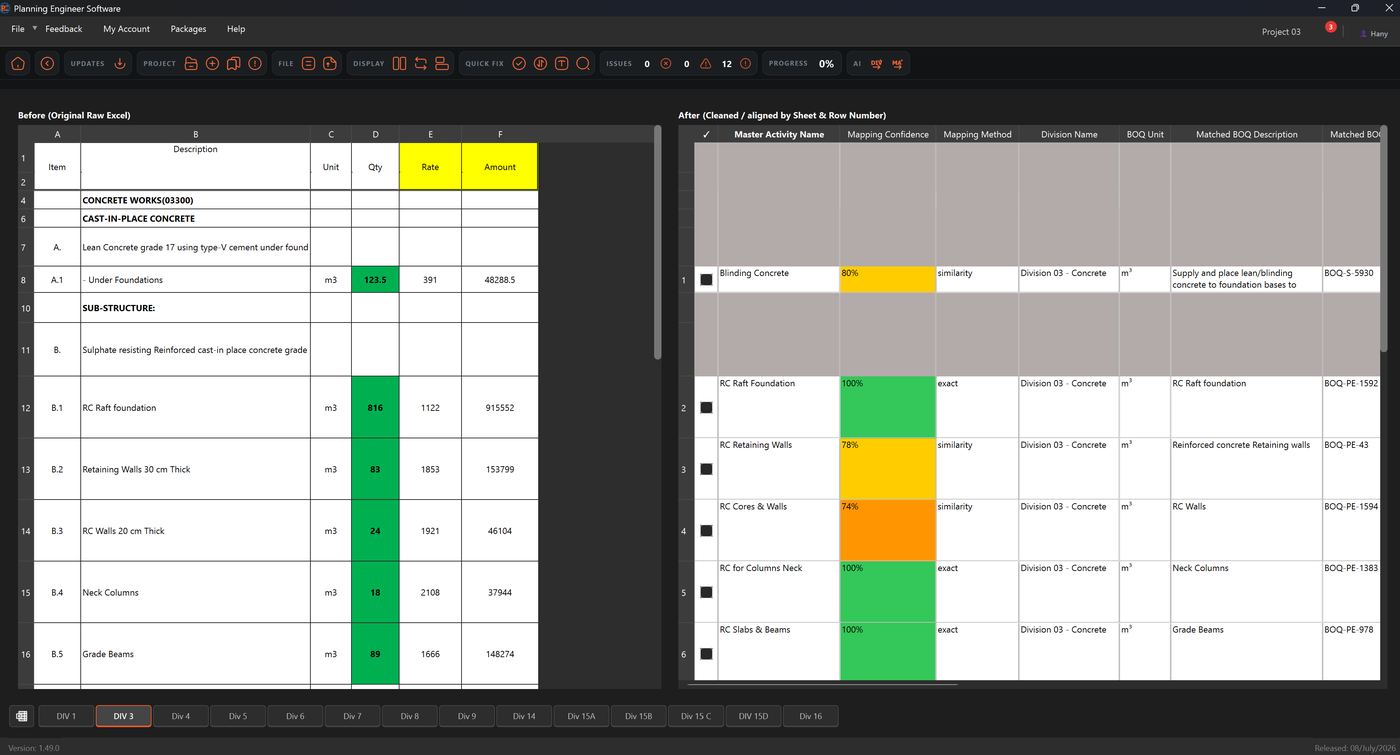The width and height of the screenshot is (1400, 755).
Task: Switch to the Div 16 sheet tab
Action: [810, 716]
